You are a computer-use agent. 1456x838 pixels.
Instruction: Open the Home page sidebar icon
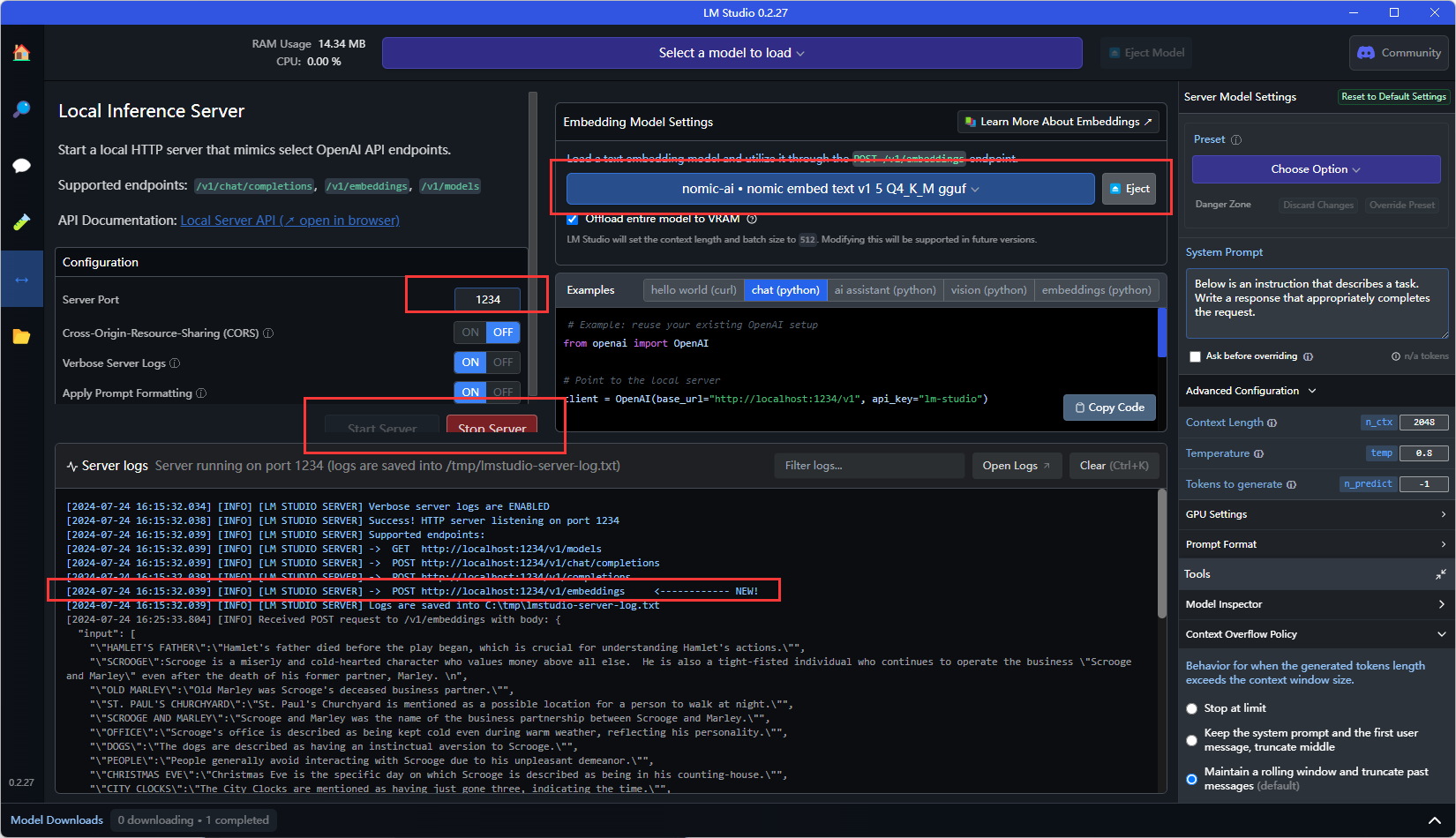pyautogui.click(x=21, y=53)
